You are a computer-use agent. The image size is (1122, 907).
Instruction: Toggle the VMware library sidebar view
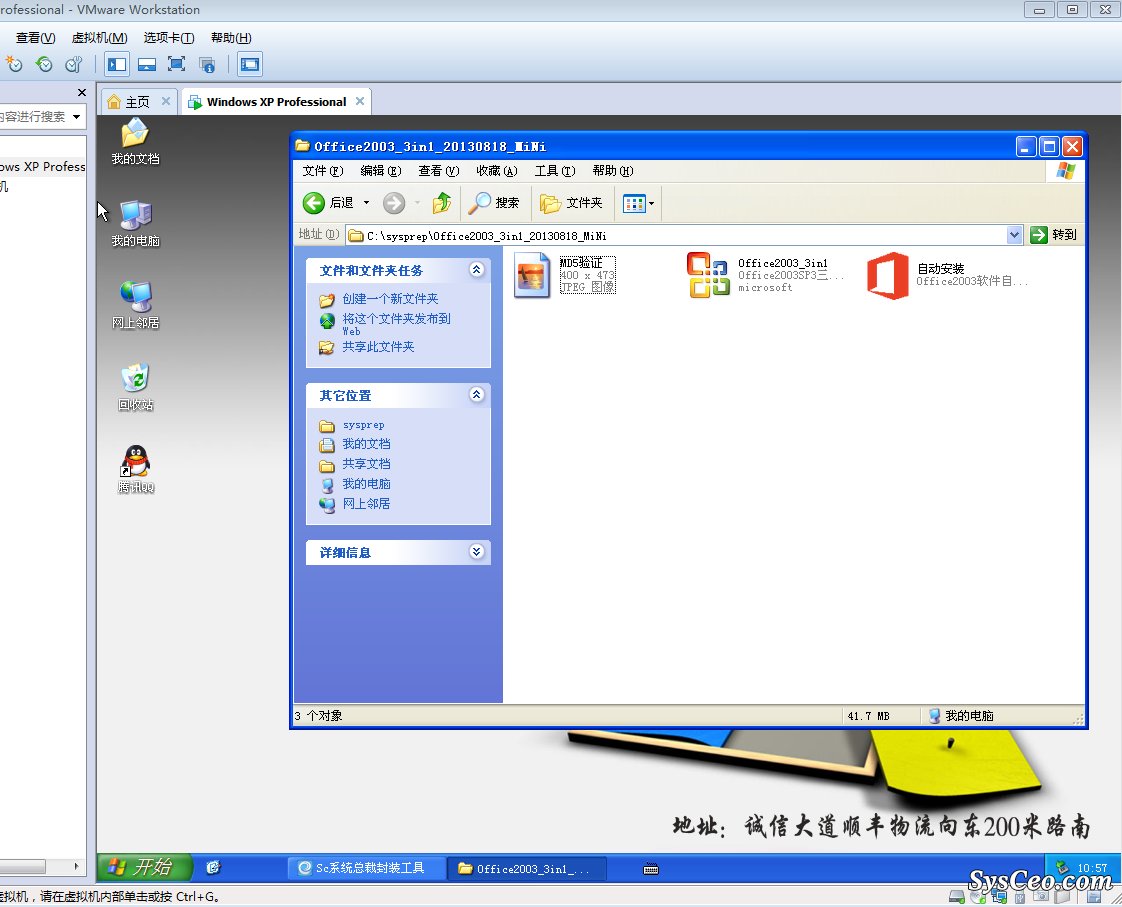point(117,64)
